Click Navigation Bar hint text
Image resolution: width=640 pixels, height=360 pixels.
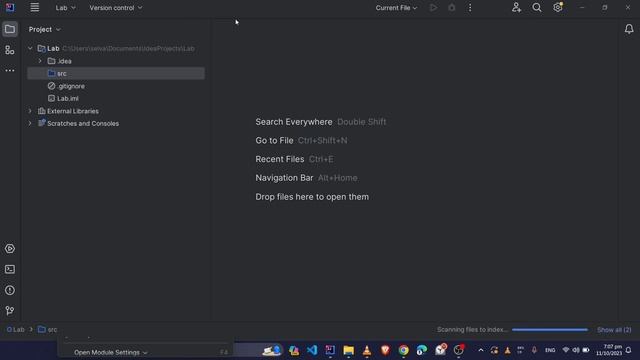284,178
